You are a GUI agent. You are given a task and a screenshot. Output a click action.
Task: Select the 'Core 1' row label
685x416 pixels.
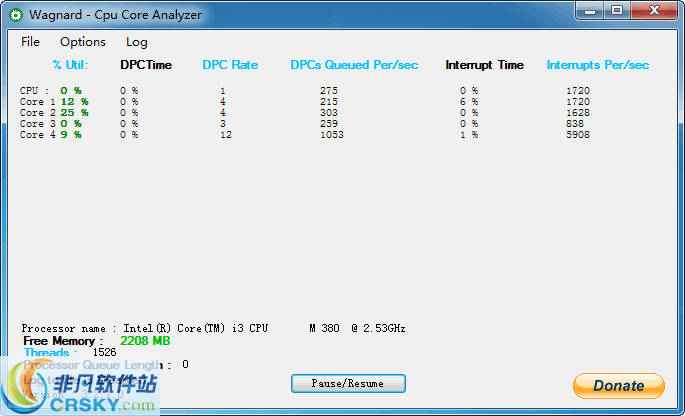point(38,101)
